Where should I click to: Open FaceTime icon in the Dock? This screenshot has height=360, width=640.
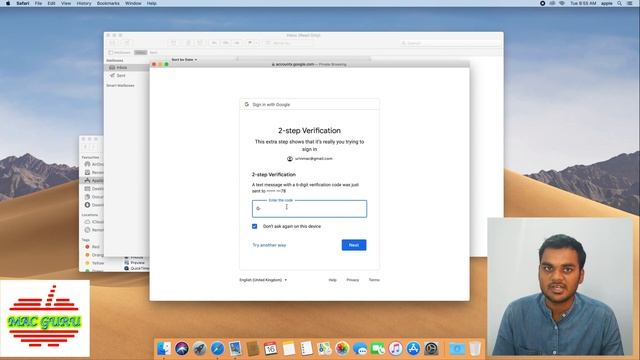(378, 348)
